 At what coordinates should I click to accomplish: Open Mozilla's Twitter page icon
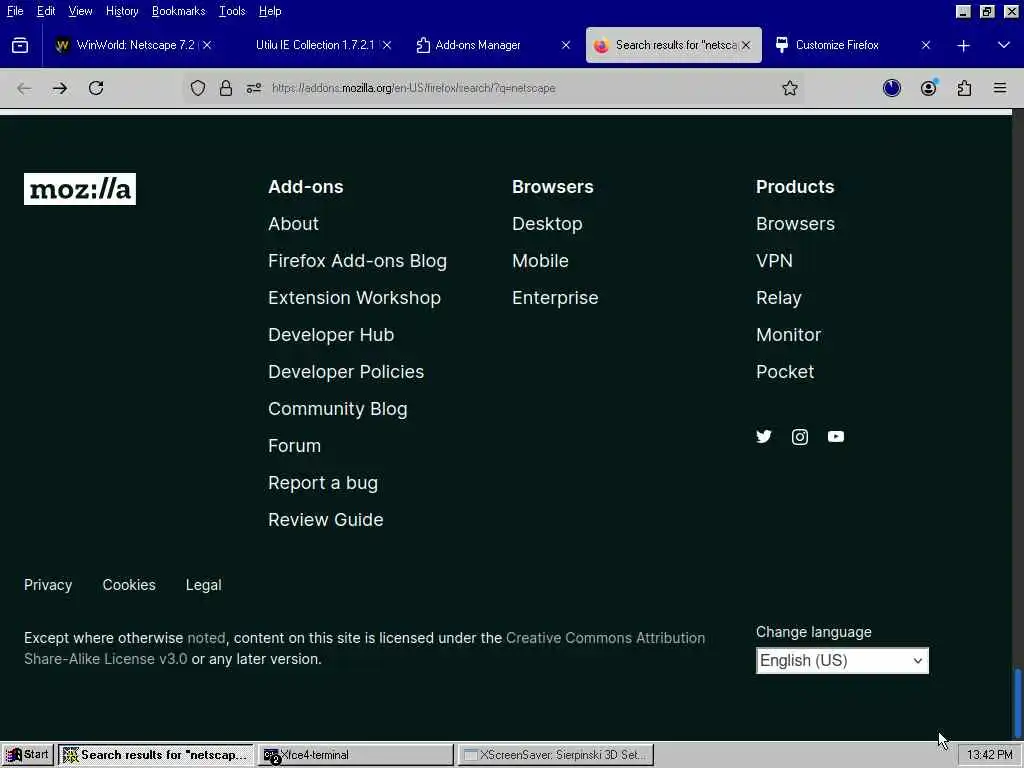click(x=763, y=436)
